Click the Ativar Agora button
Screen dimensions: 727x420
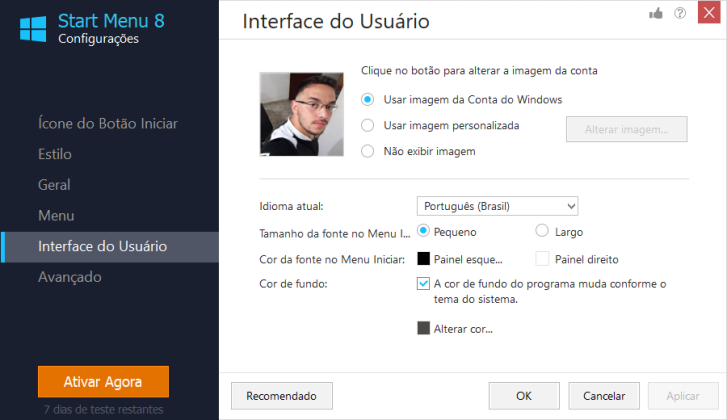coord(103,382)
